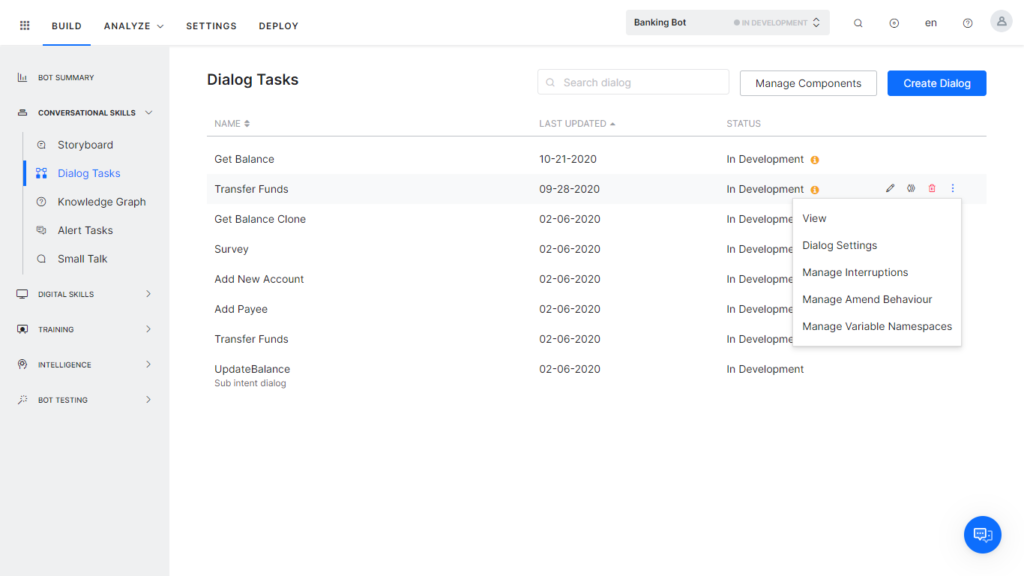
Task: Expand the Analyze menu dropdown
Action: point(133,26)
